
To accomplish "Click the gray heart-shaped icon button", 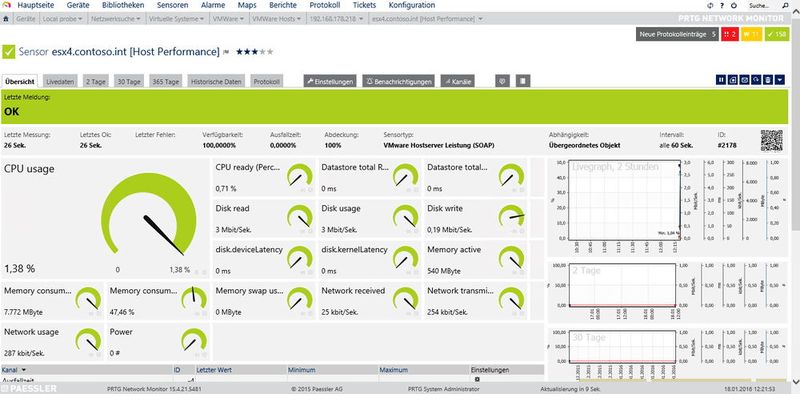I will (503, 81).
